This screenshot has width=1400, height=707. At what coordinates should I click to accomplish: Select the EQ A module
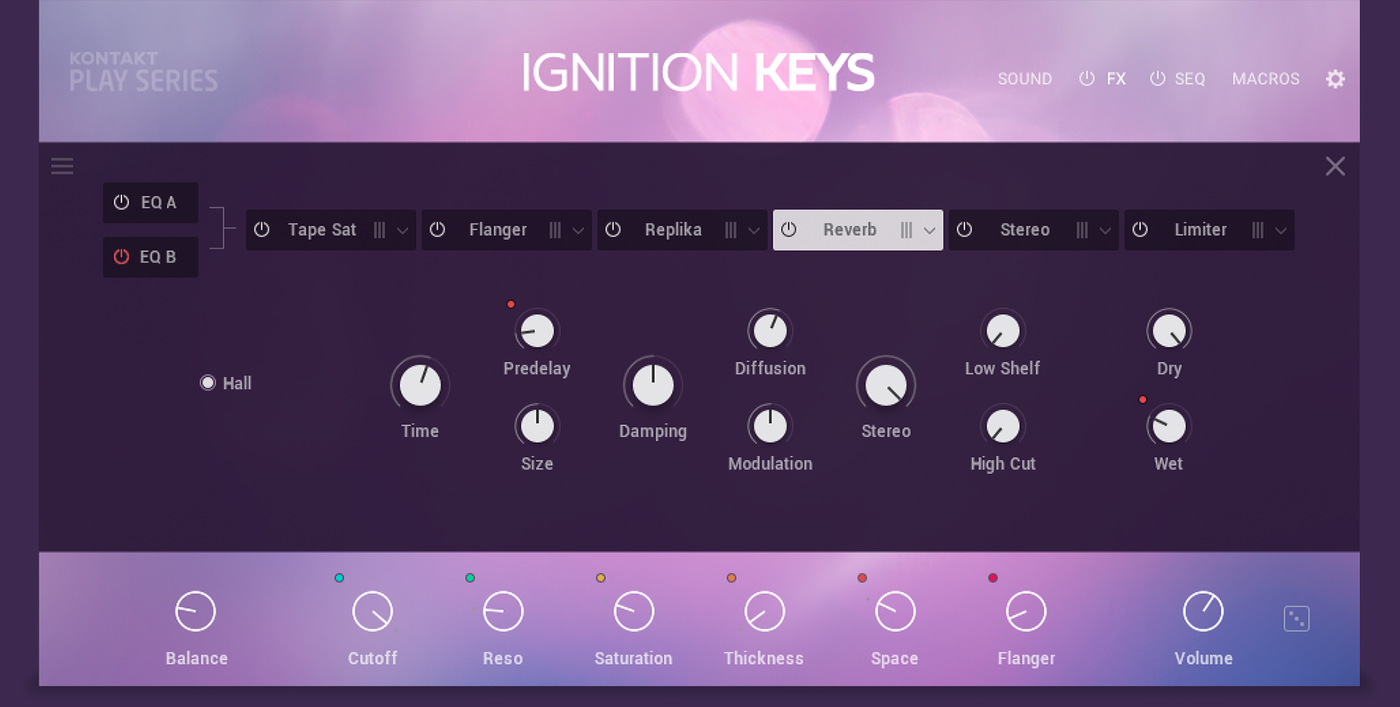pyautogui.click(x=150, y=203)
